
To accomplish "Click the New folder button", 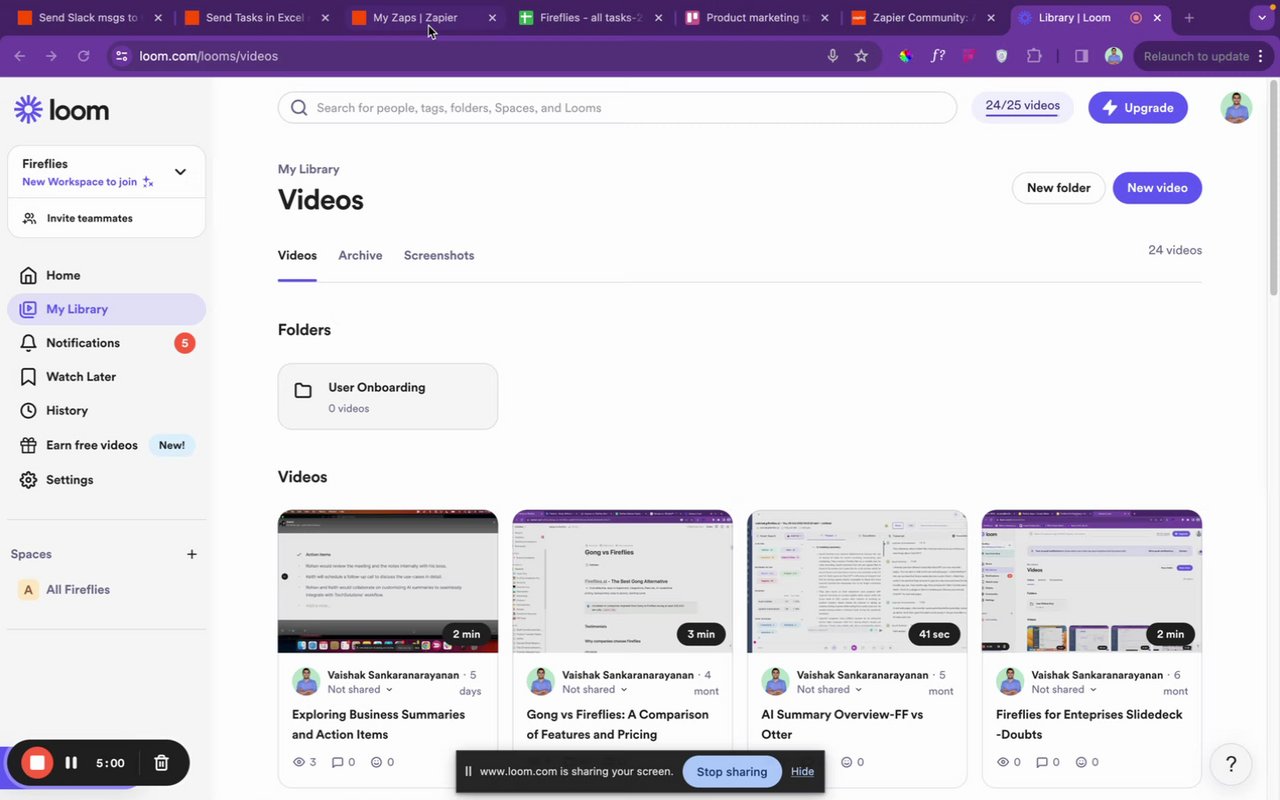I will [x=1058, y=188].
